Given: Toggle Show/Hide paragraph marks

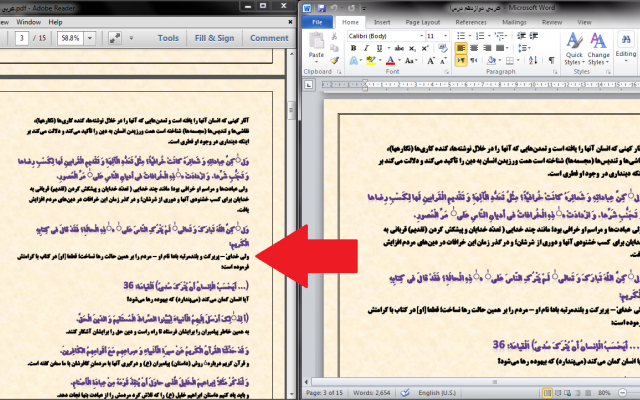Looking at the screenshot, I should 551,61.
